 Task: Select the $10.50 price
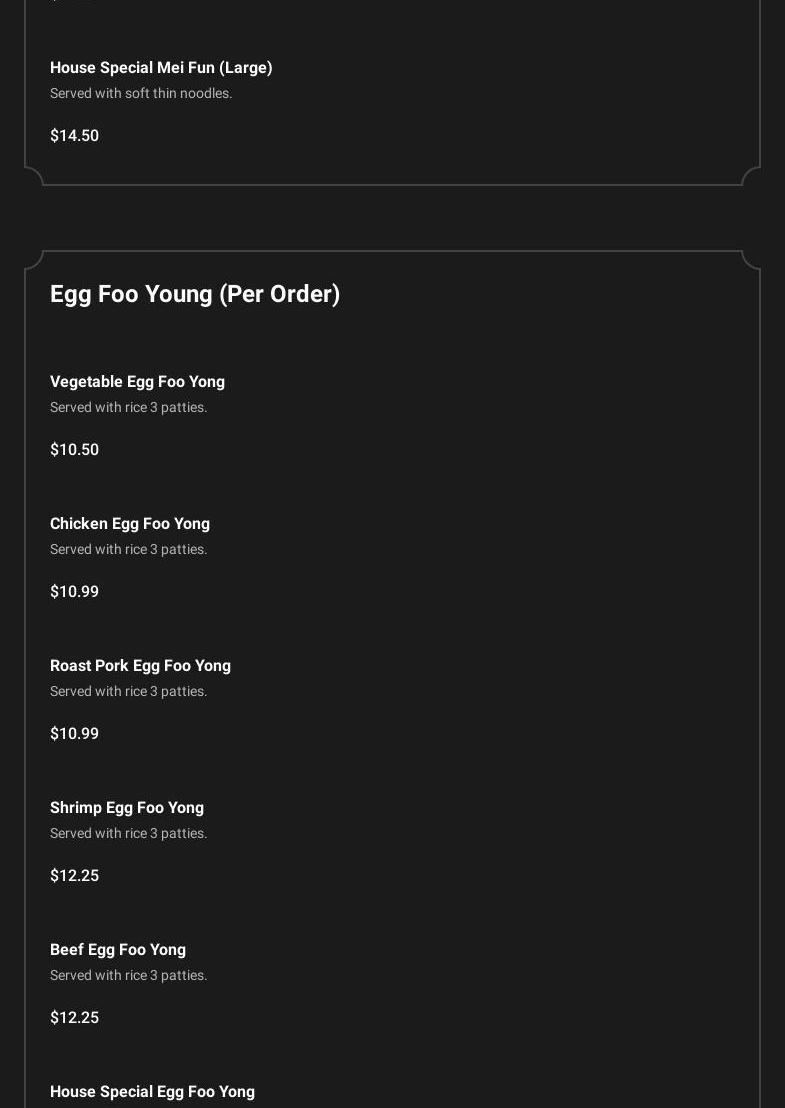[x=74, y=450]
